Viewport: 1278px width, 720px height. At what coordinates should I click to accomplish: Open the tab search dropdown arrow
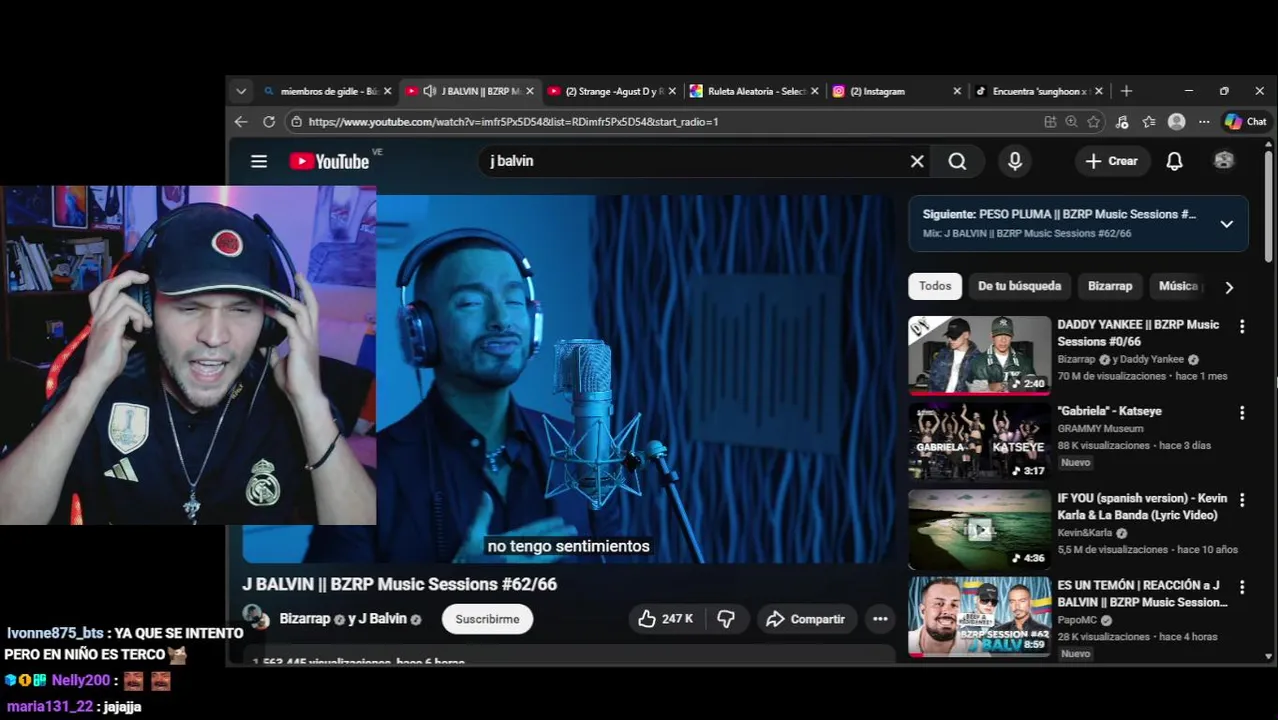[x=241, y=91]
